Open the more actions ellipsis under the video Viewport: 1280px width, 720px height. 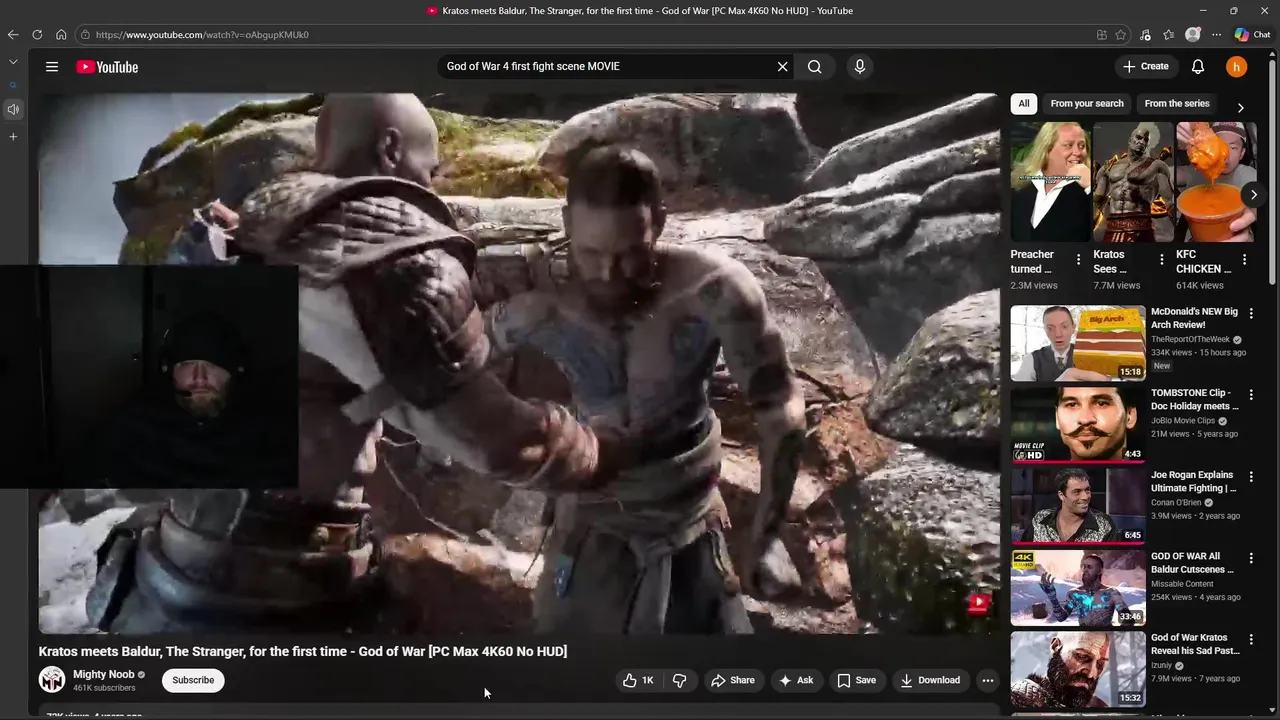pyautogui.click(x=988, y=680)
